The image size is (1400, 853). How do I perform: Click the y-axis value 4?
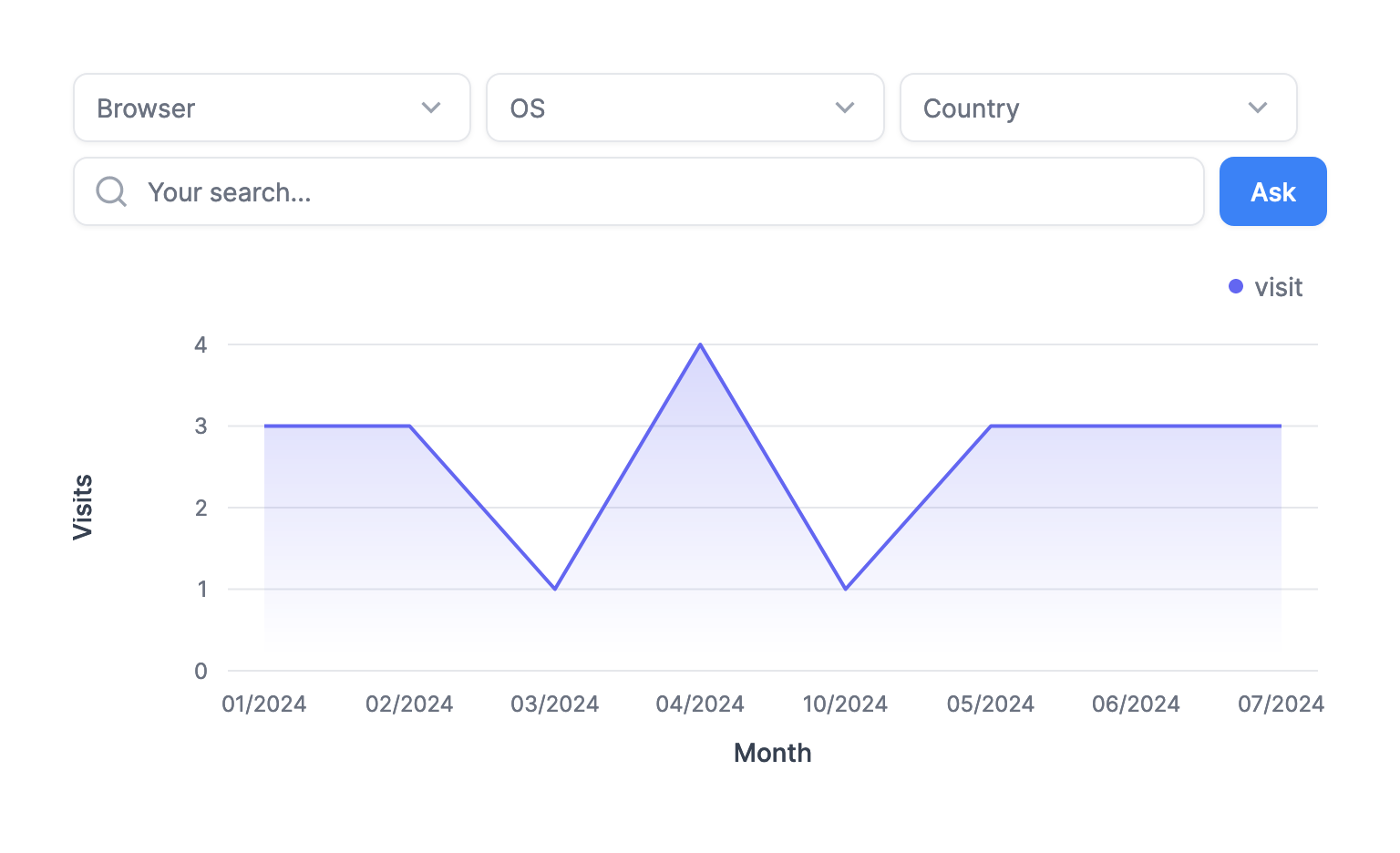(x=201, y=344)
